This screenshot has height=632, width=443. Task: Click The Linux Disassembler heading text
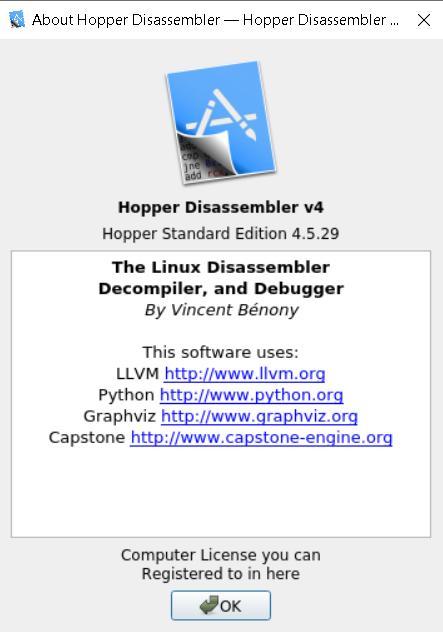tap(221, 267)
